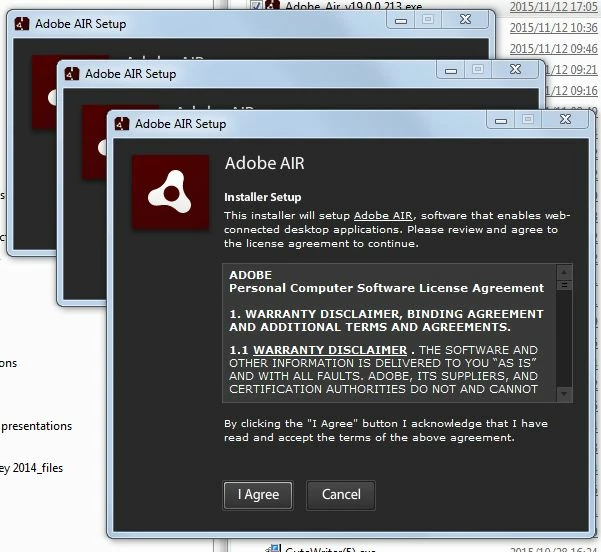Click the WARRANTY DISCLAIMER underlined heading
Image resolution: width=601 pixels, height=552 pixels.
pos(330,350)
